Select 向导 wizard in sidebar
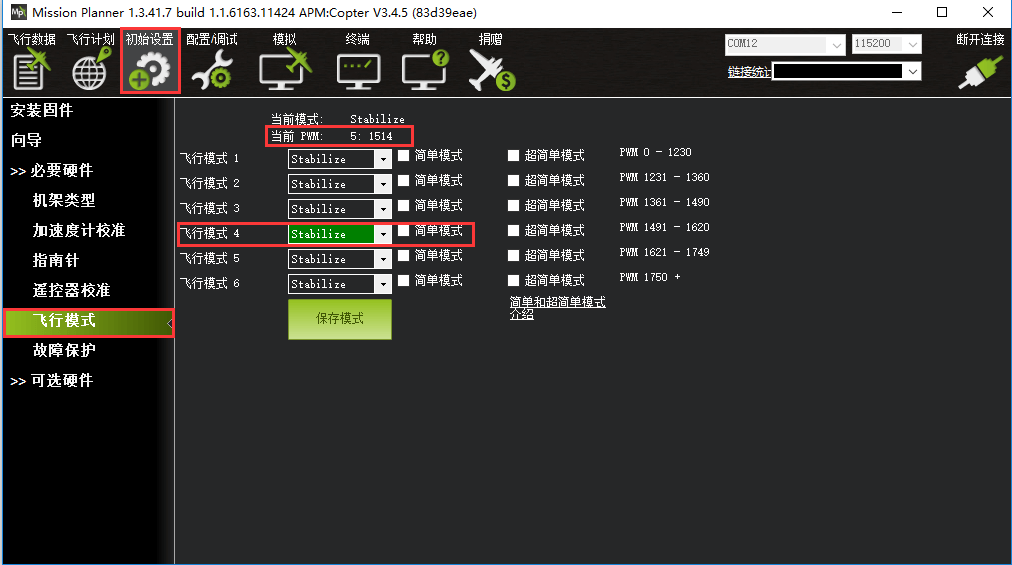This screenshot has height=565, width=1012. click(26, 140)
